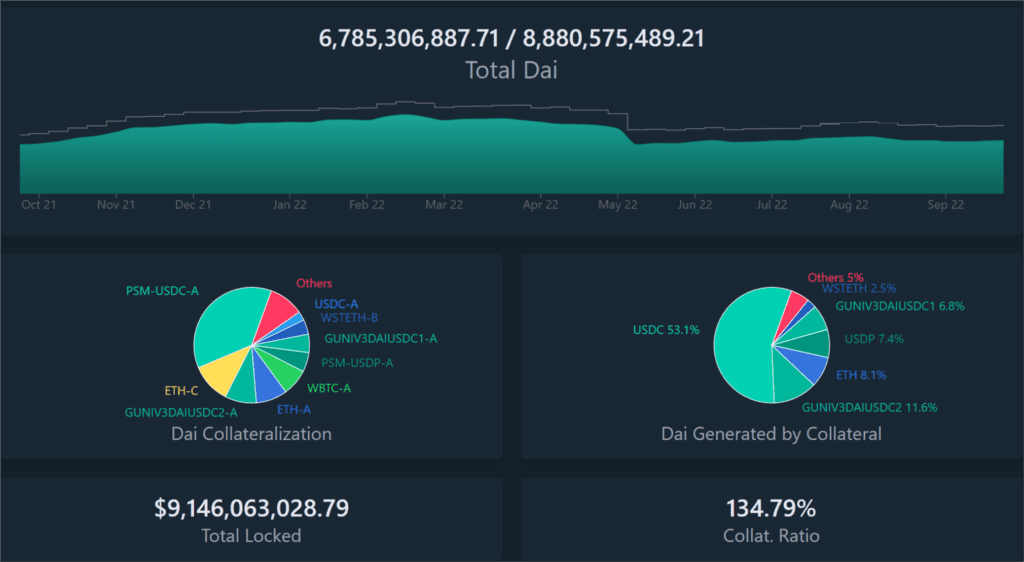Click the GUNIV3DAIUSDC1 6.8% label
This screenshot has height=562, width=1024.
pyautogui.click(x=900, y=306)
